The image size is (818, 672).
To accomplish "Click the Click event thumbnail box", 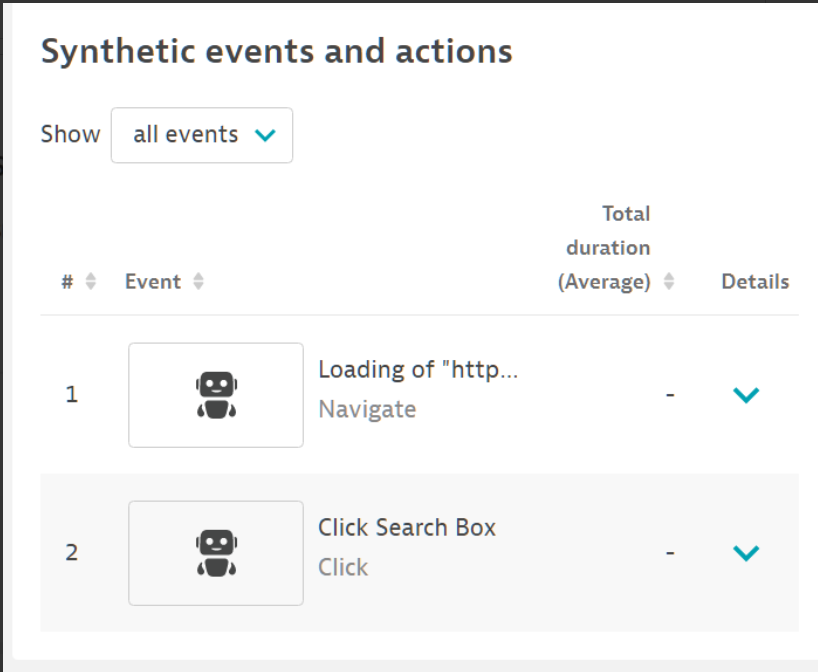I will pyautogui.click(x=216, y=551).
